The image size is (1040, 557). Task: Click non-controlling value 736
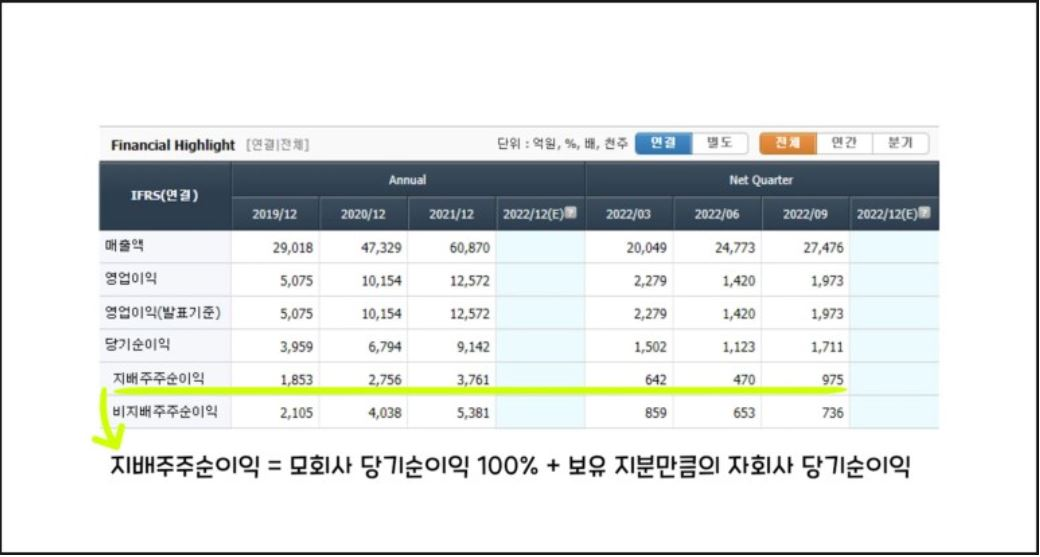tap(832, 414)
